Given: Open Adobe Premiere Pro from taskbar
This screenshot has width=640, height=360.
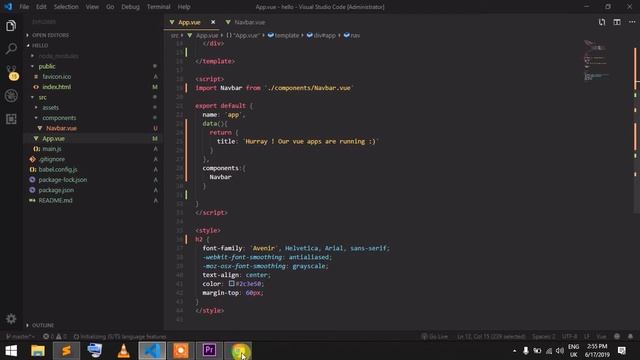Looking at the screenshot, I should pyautogui.click(x=209, y=351).
